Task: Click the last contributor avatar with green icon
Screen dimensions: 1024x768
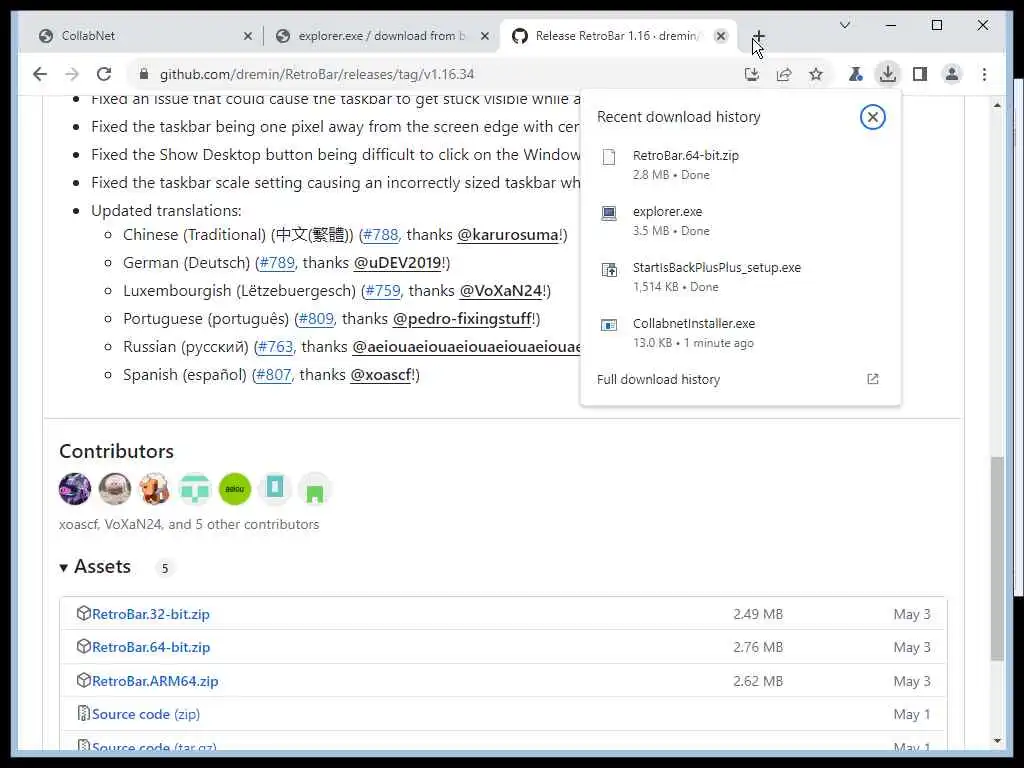Action: (315, 489)
